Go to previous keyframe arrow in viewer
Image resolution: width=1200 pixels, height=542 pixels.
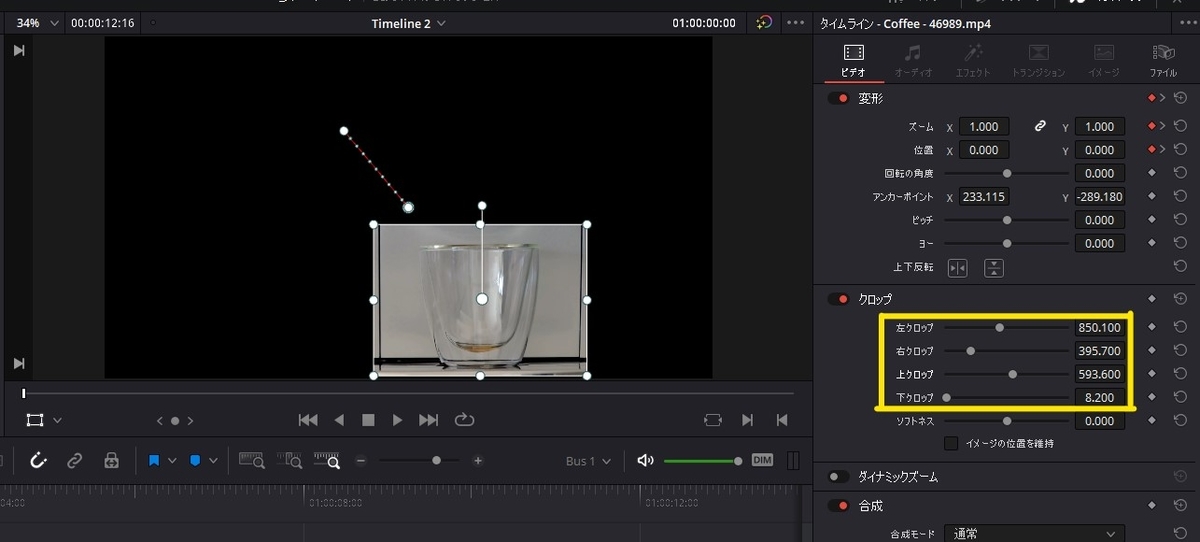pos(159,421)
